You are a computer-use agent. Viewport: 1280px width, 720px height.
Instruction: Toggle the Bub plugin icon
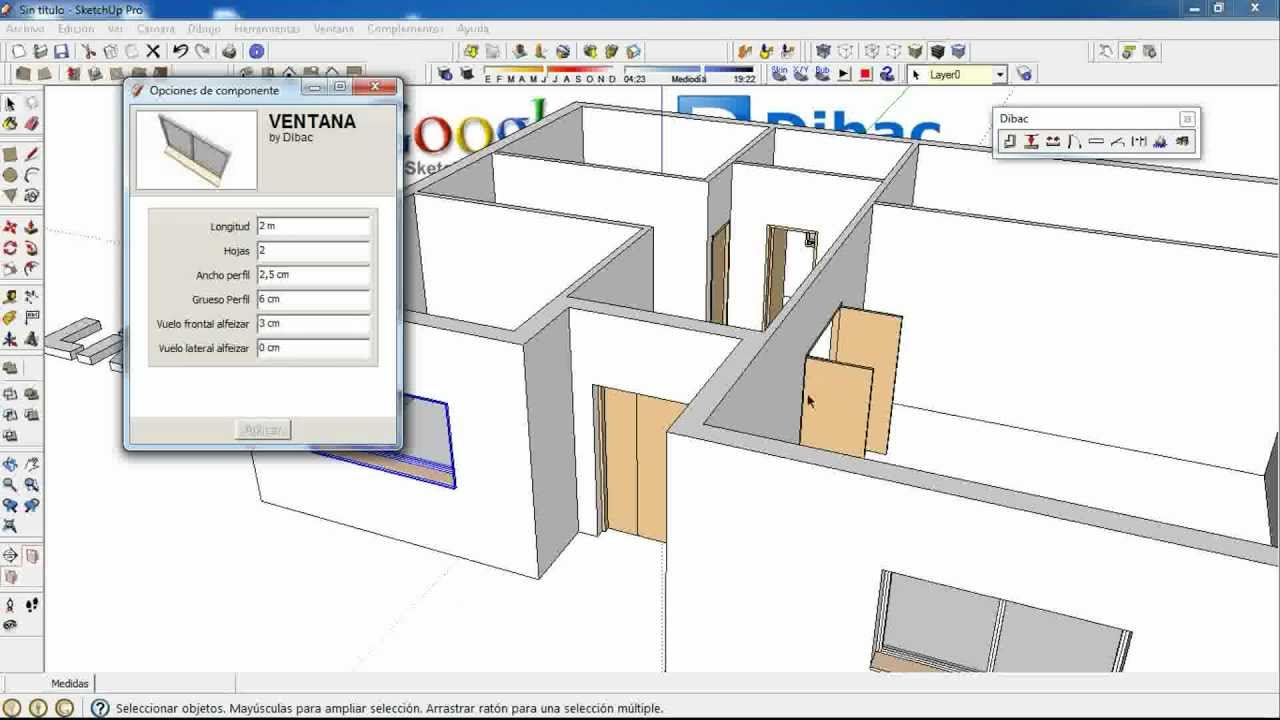pos(822,73)
